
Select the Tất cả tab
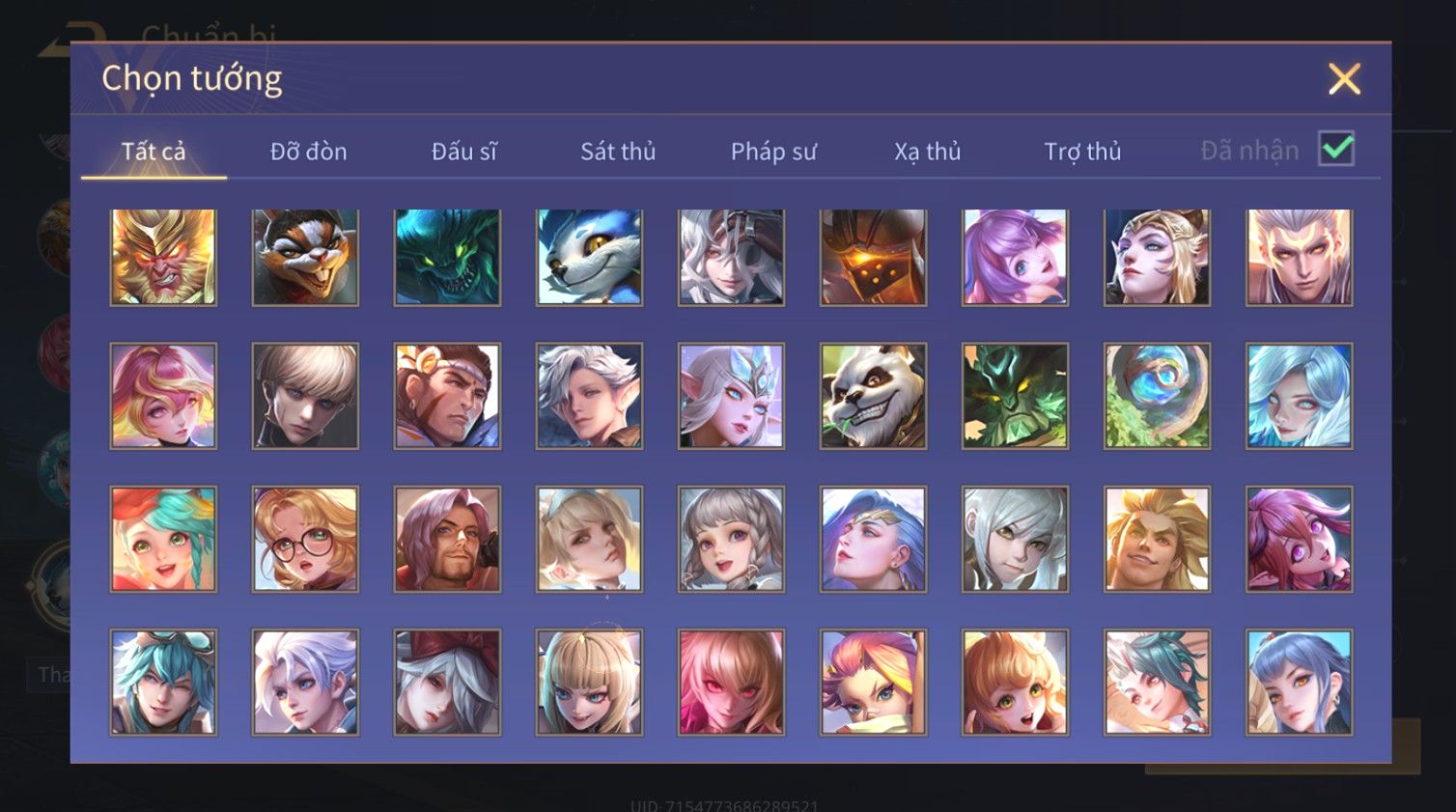point(154,152)
